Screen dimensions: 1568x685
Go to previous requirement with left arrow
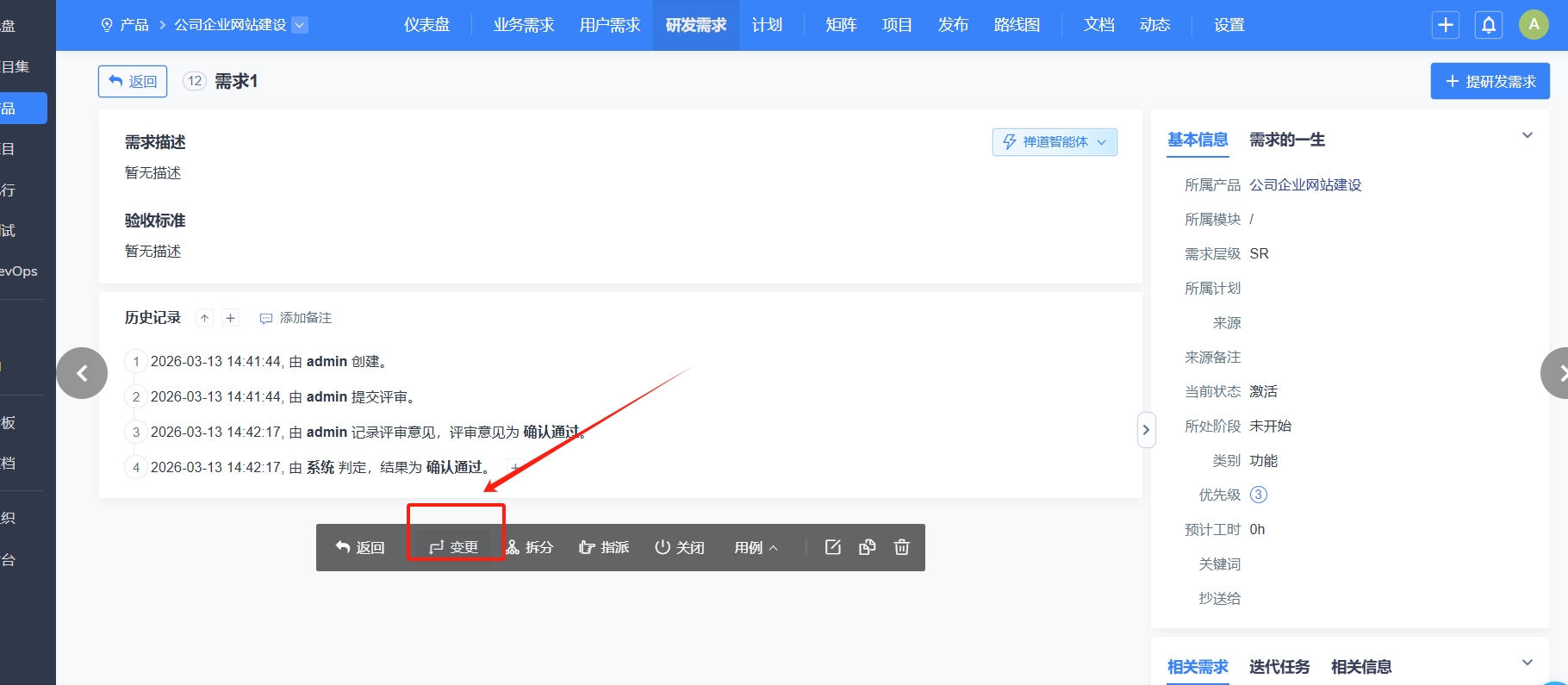click(x=82, y=373)
